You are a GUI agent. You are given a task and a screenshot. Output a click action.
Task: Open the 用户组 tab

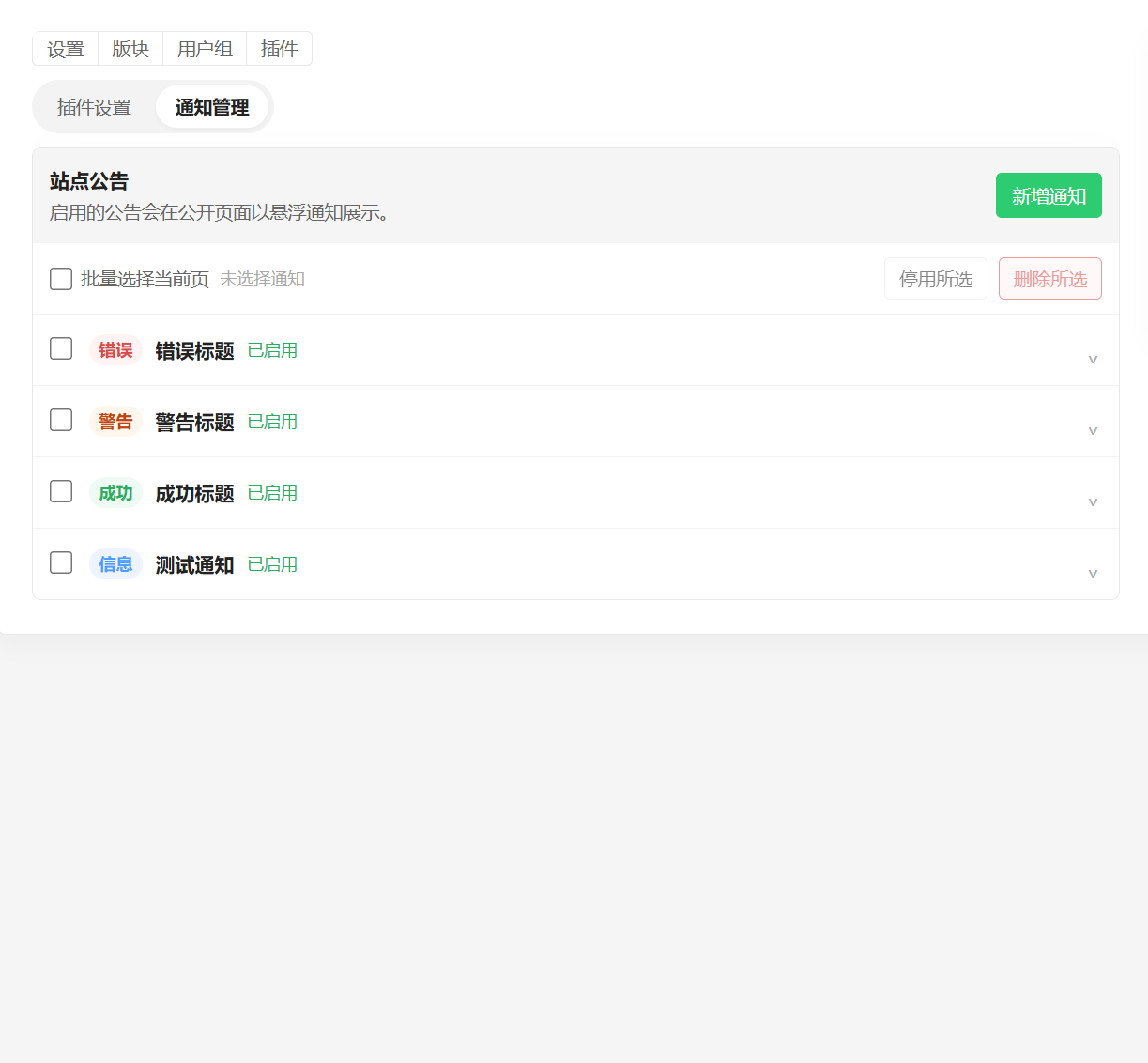[x=205, y=49]
